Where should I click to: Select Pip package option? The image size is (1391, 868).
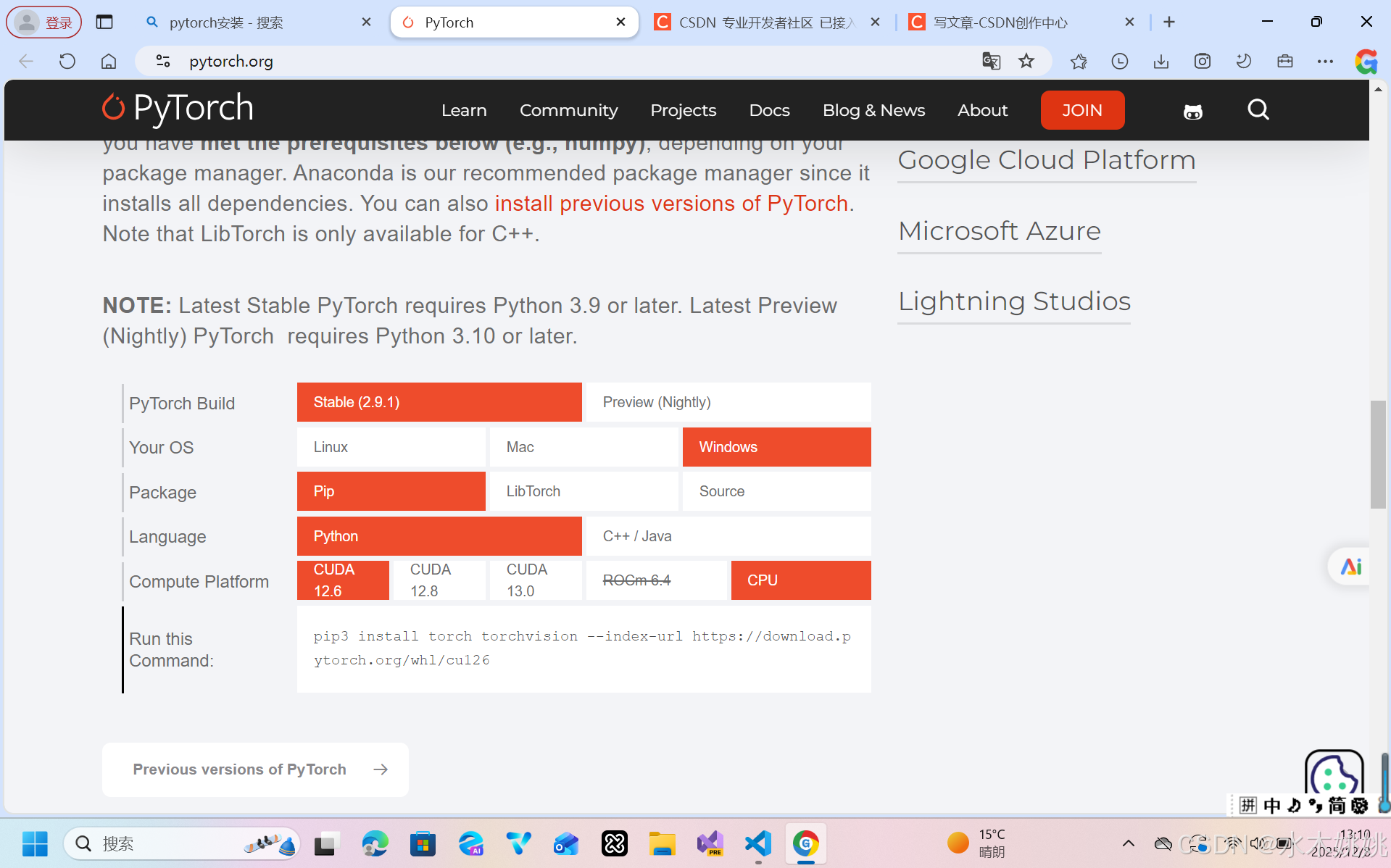[x=391, y=491]
